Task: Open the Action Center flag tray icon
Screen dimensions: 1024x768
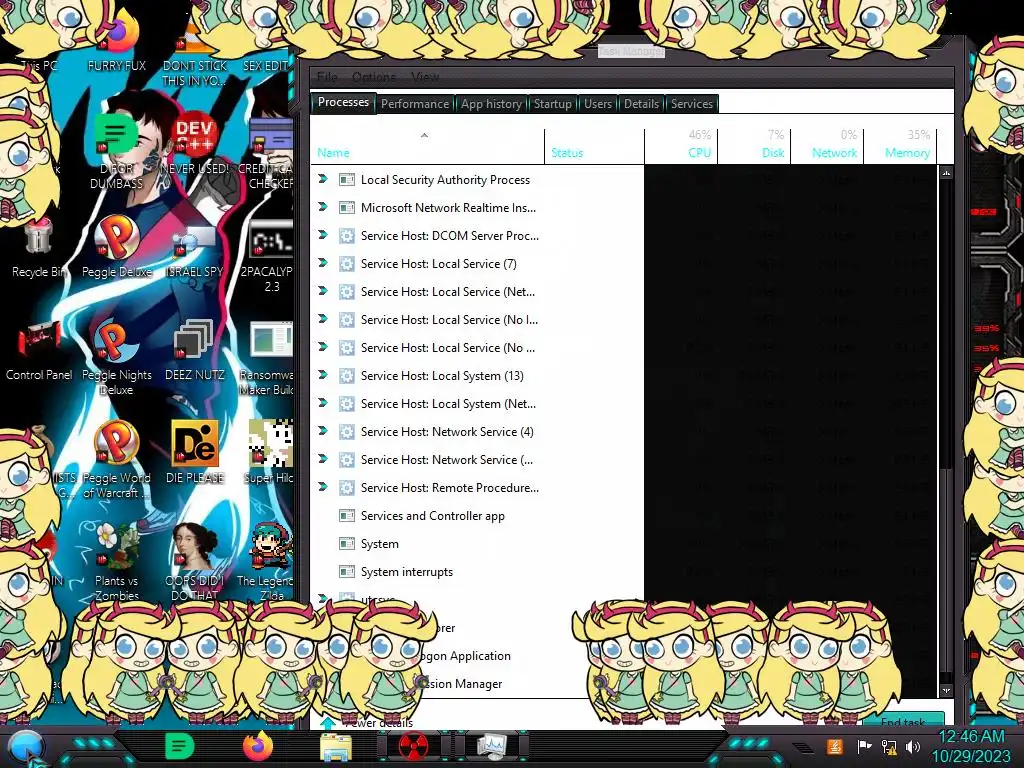Action: coord(863,746)
